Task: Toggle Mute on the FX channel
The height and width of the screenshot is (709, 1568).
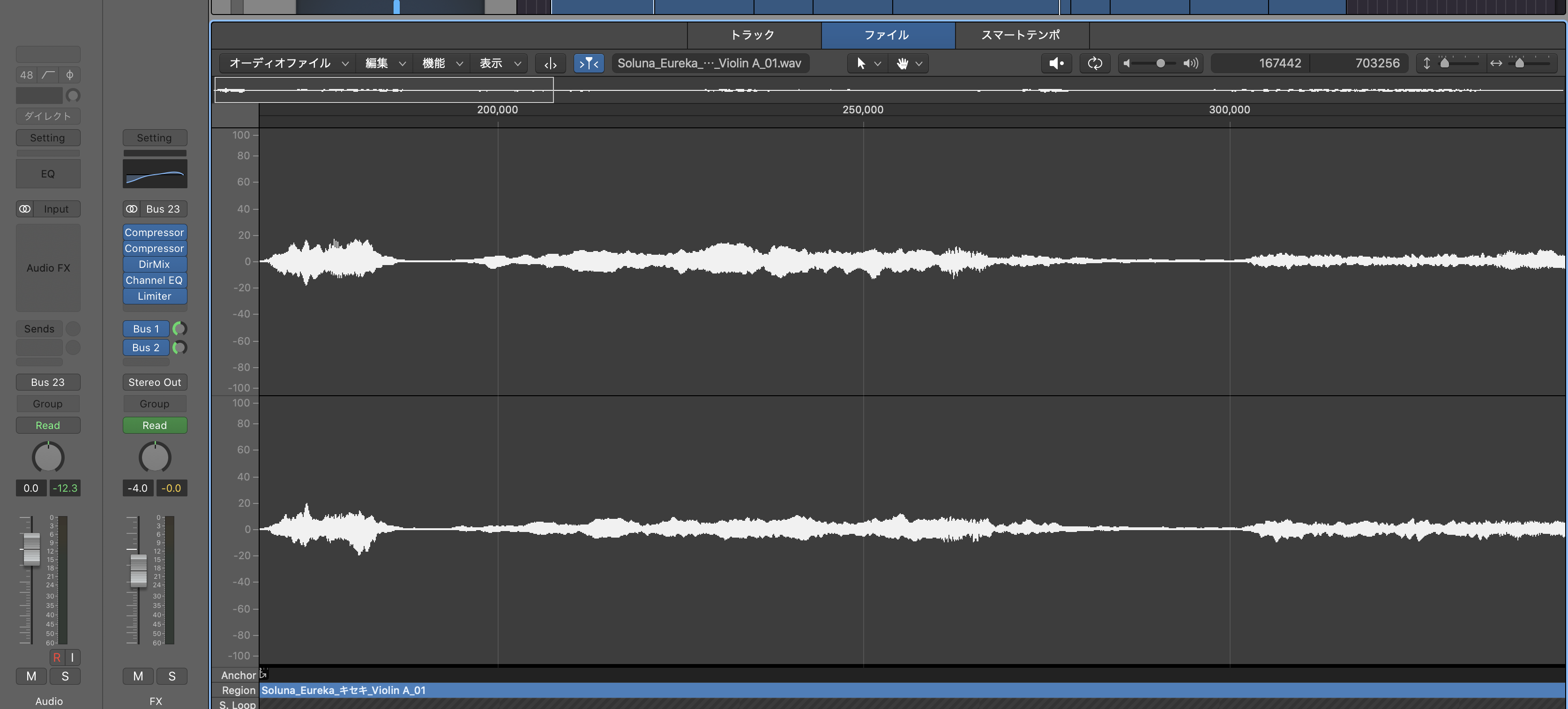Action: (138, 676)
